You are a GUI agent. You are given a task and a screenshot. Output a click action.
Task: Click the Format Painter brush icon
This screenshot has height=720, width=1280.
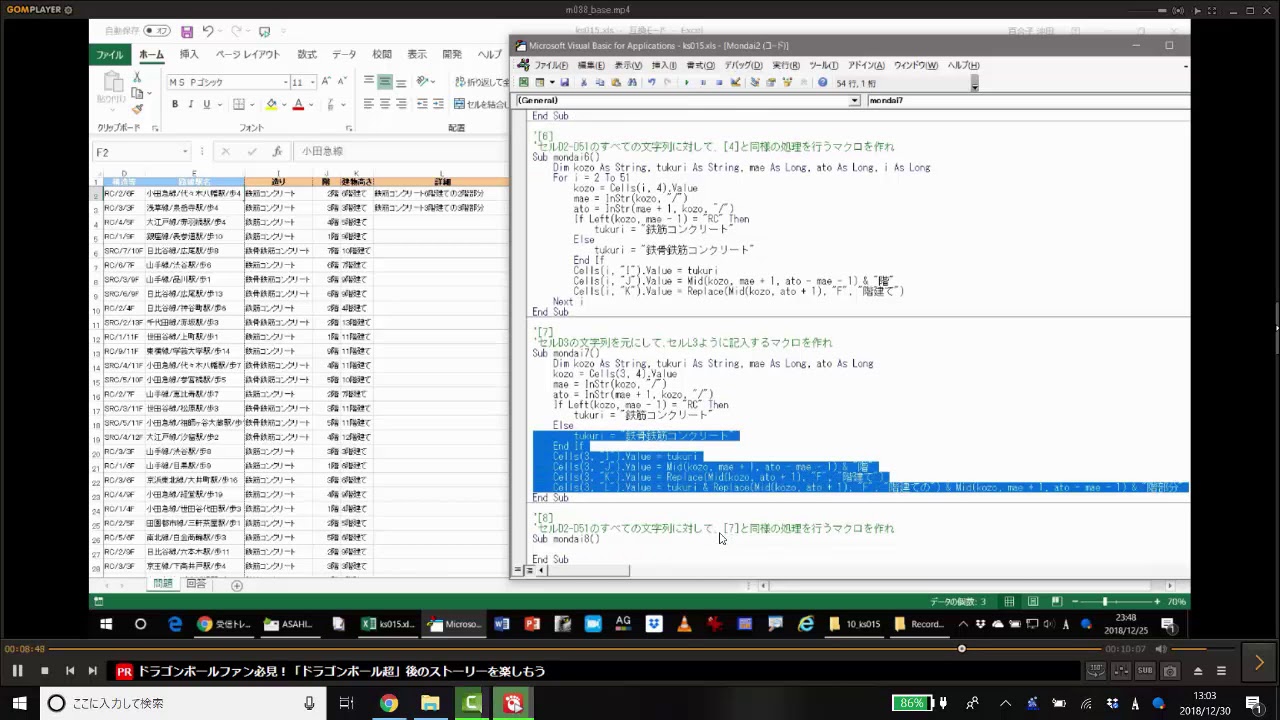137,109
